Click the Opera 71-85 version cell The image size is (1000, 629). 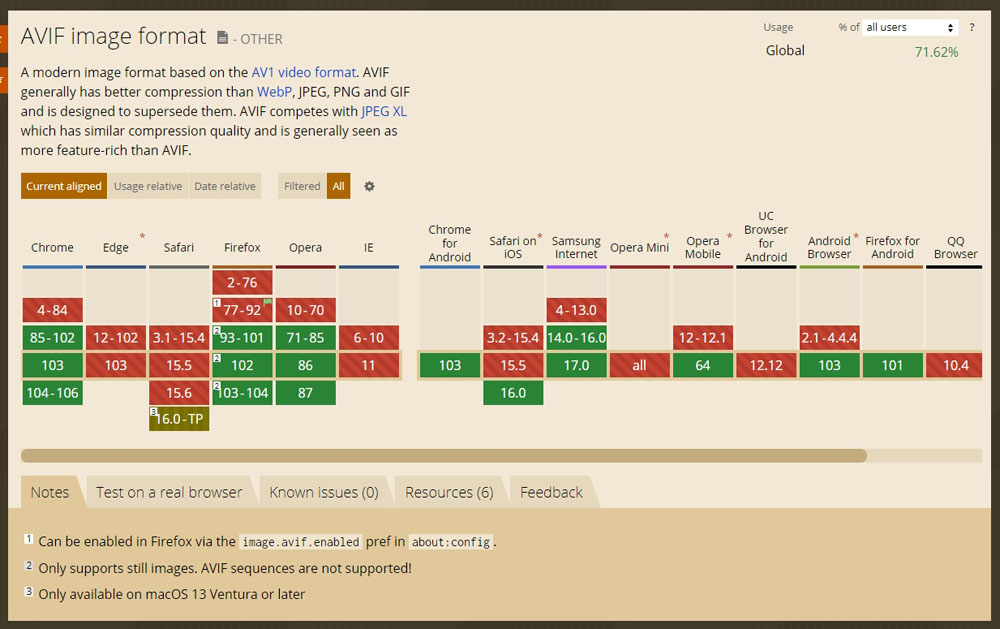(305, 337)
